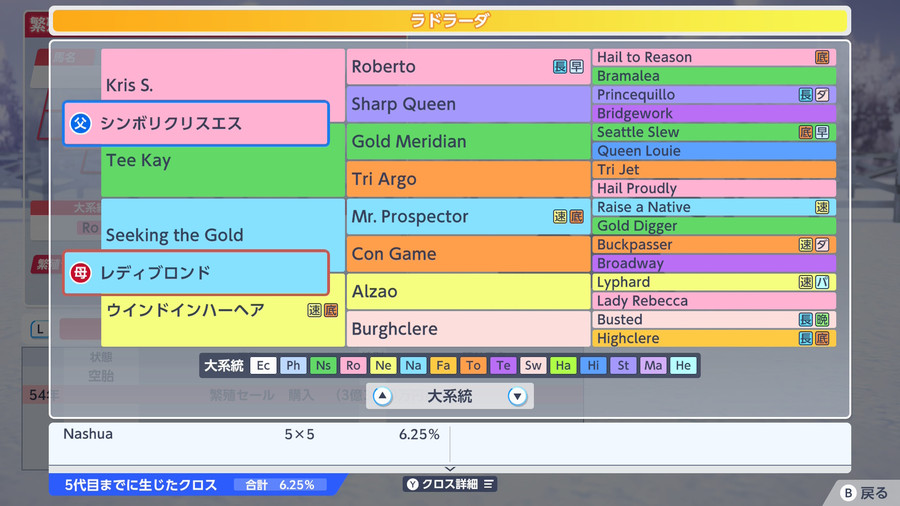Click the Hi lineage swatch
This screenshot has width=900, height=506.
593,365
